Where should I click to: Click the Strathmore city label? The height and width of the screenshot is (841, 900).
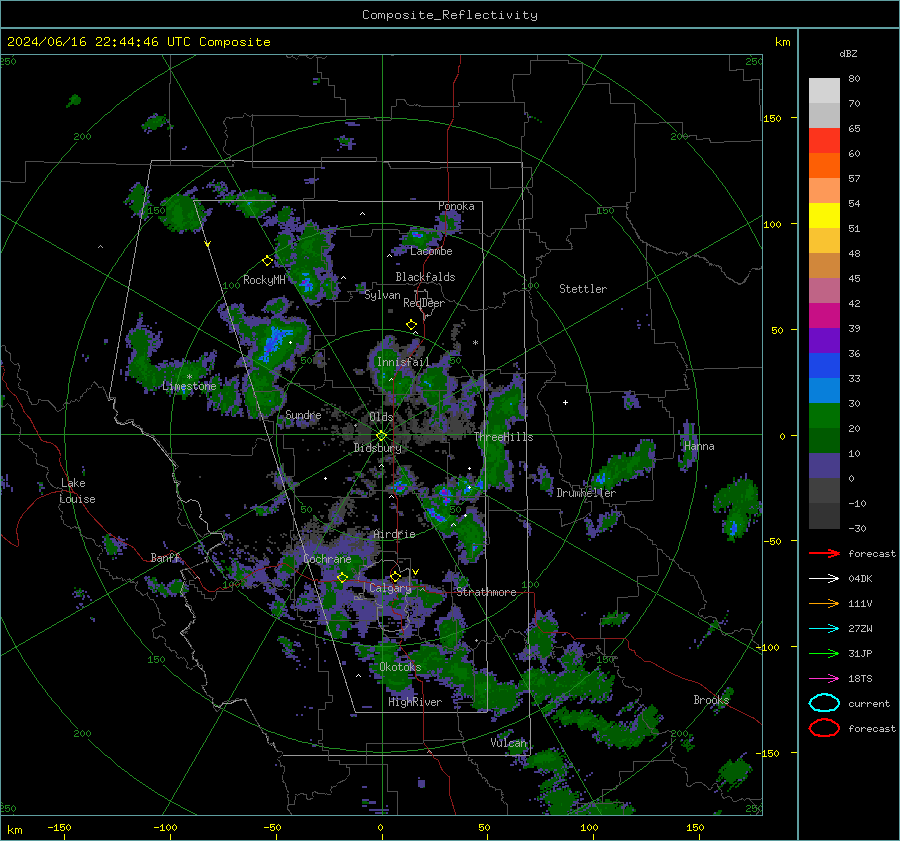(x=486, y=592)
